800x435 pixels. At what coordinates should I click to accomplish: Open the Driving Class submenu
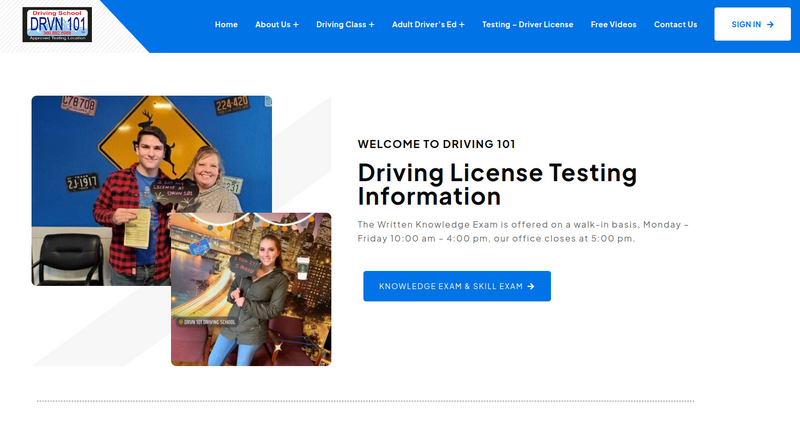[x=341, y=24]
